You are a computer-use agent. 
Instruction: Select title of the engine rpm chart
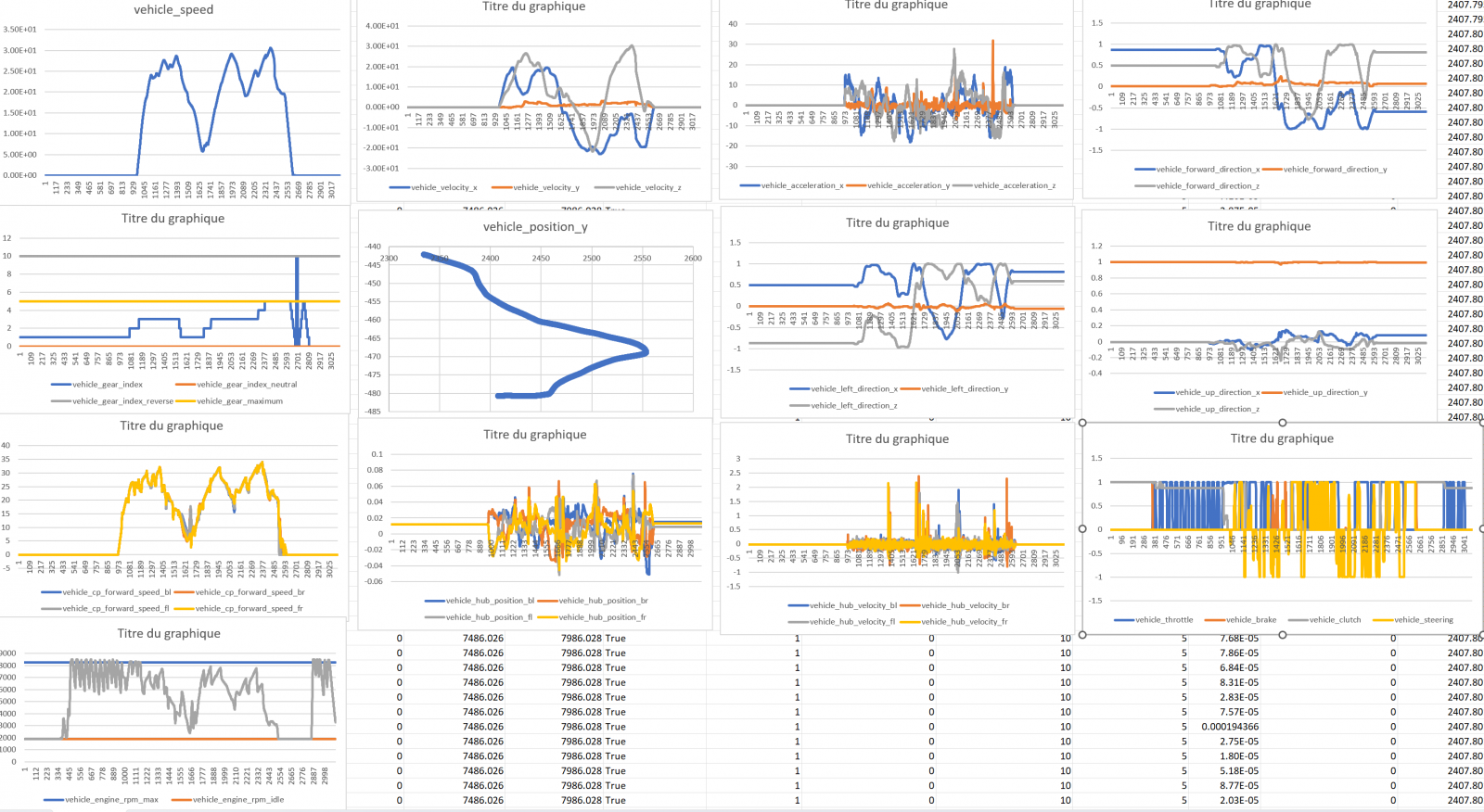169,634
